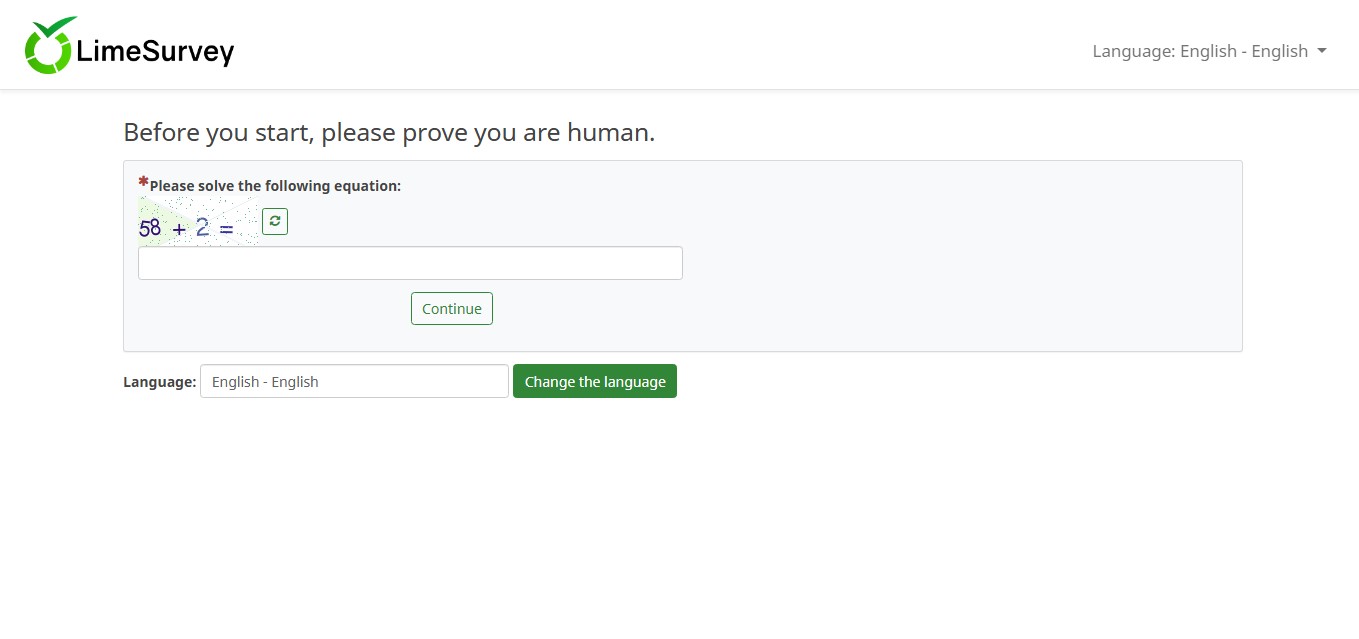
Task: Click the captcha equation image
Action: coord(198,222)
